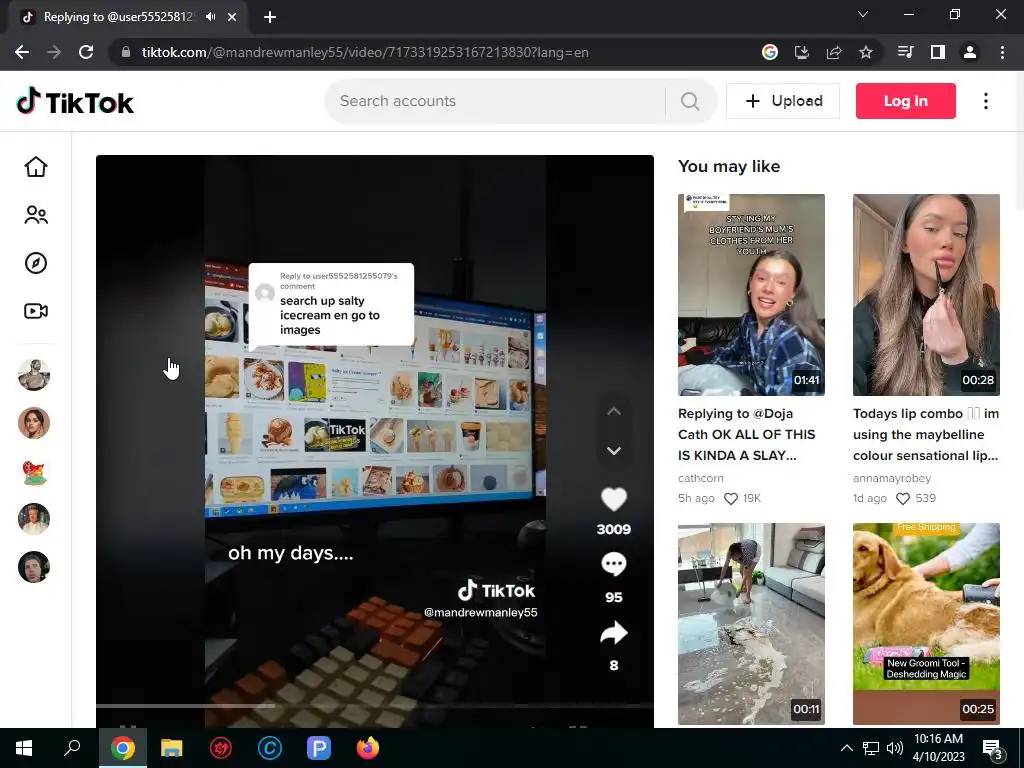Go back with the browser back arrow
Image resolution: width=1024 pixels, height=768 pixels.
tap(22, 52)
